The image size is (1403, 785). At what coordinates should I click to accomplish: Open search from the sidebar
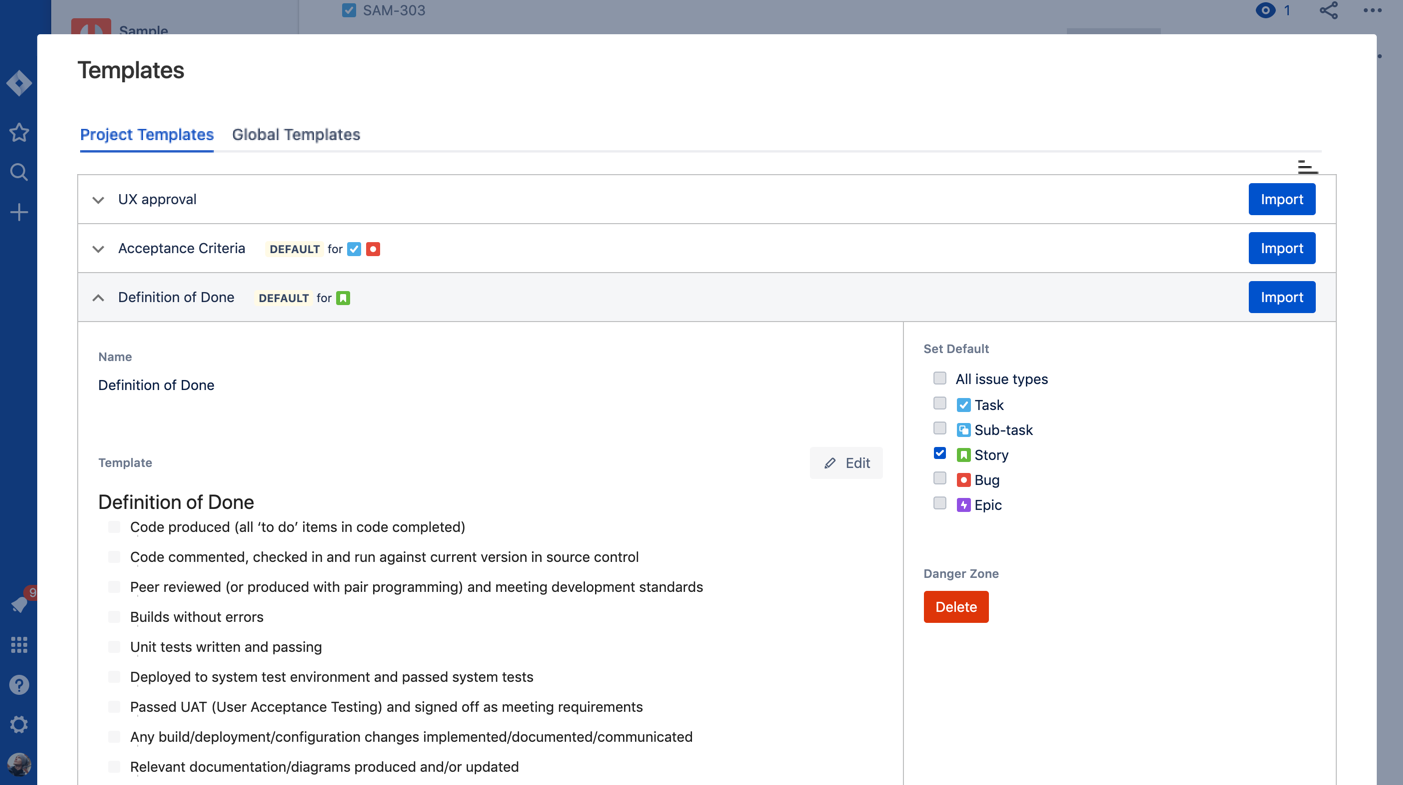tap(19, 172)
